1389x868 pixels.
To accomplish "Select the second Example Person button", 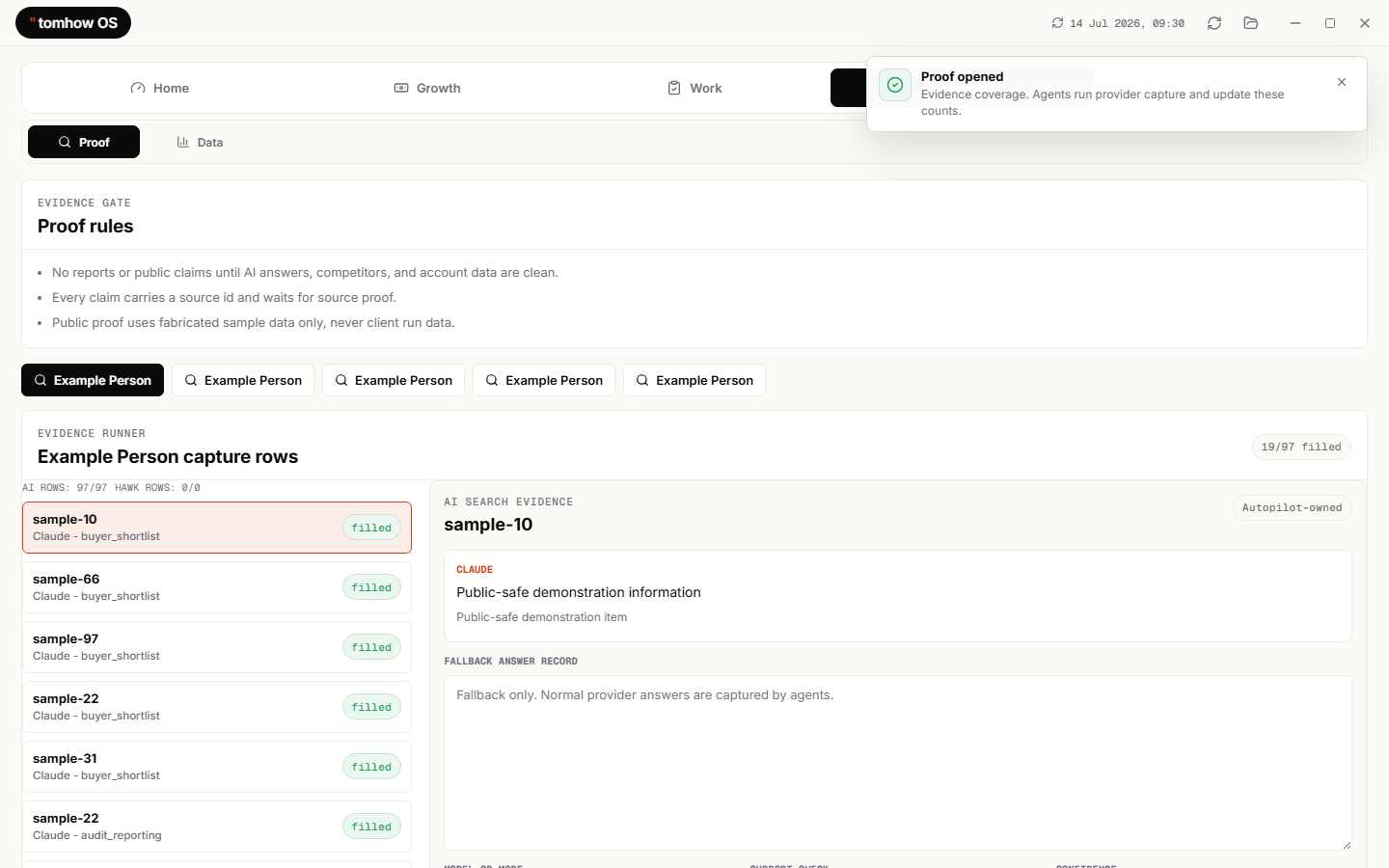I will [243, 380].
